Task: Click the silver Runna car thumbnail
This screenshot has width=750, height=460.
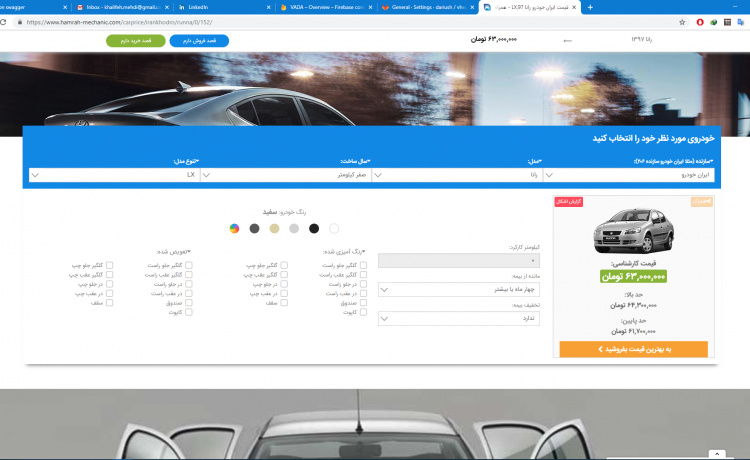Action: 633,230
